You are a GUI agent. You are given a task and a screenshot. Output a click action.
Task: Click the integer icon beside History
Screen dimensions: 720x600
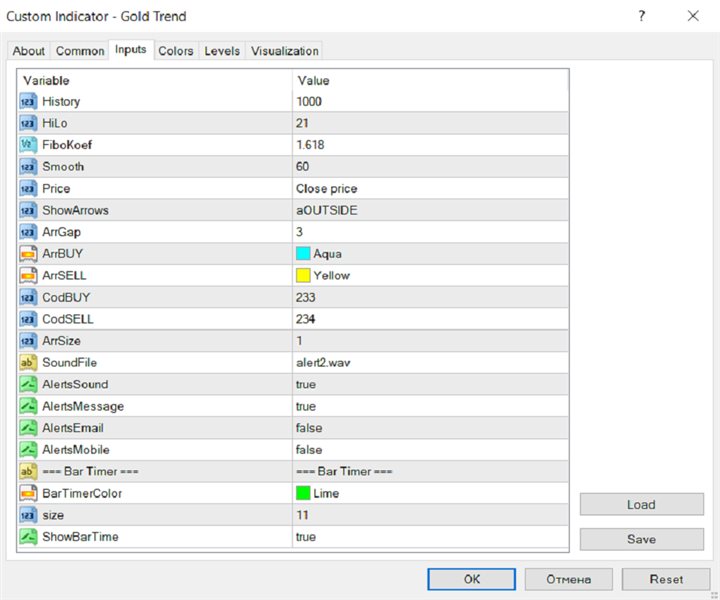(x=28, y=101)
